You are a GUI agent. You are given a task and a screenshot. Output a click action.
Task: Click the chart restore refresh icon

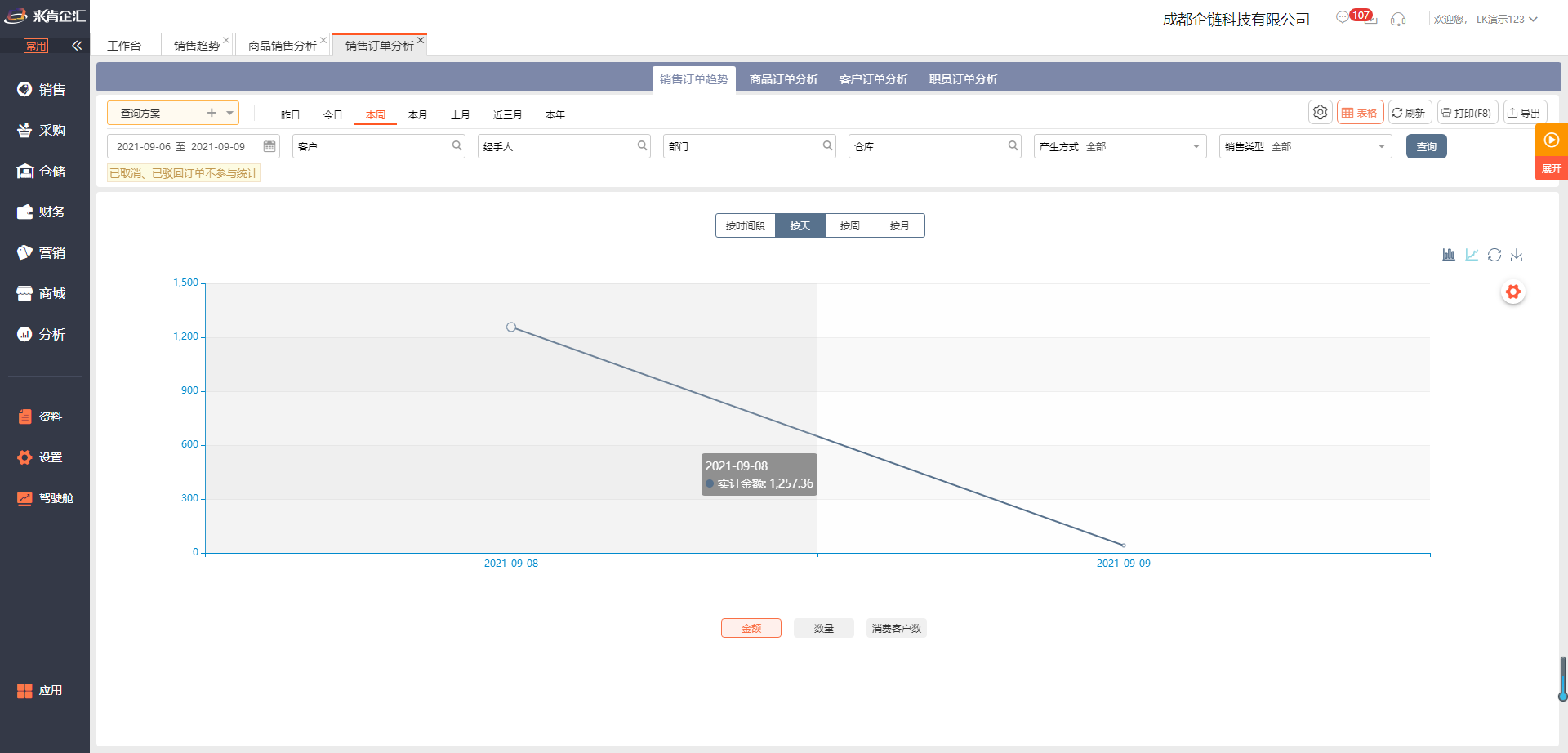(x=1494, y=255)
